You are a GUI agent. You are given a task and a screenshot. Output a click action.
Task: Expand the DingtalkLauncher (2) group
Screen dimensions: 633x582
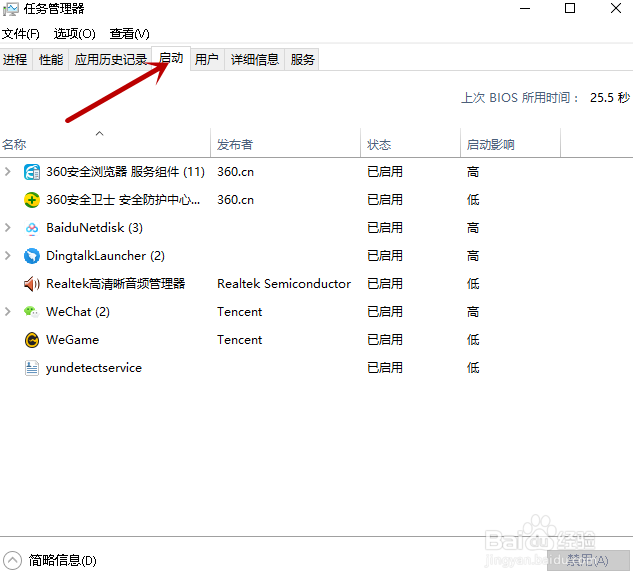tap(8, 255)
